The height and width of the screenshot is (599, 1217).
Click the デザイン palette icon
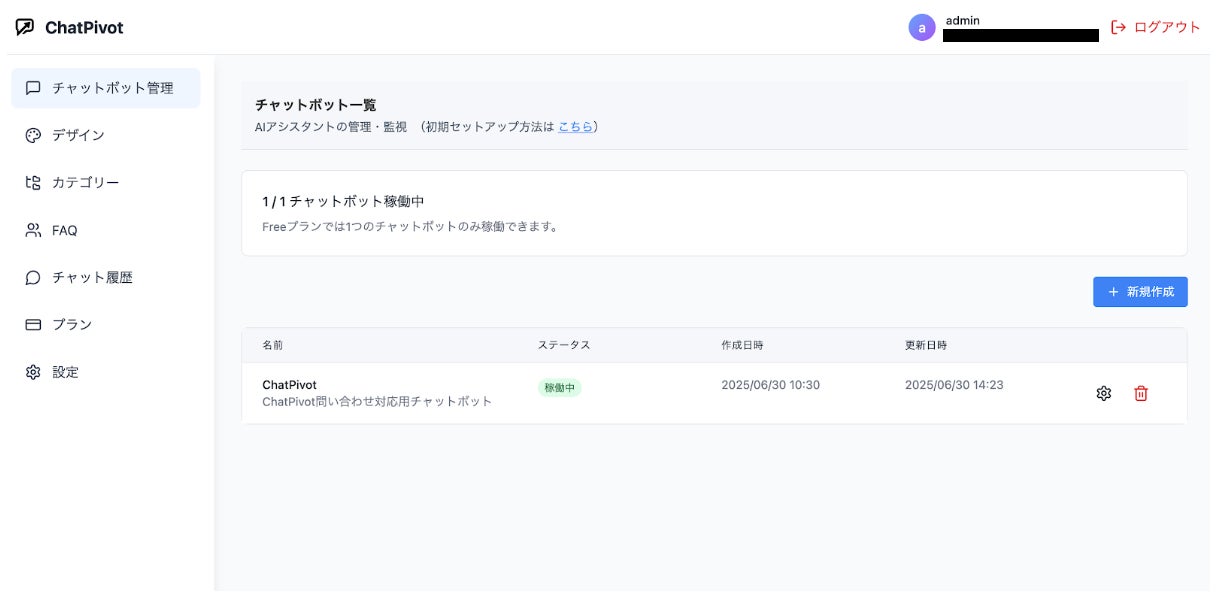(x=33, y=135)
